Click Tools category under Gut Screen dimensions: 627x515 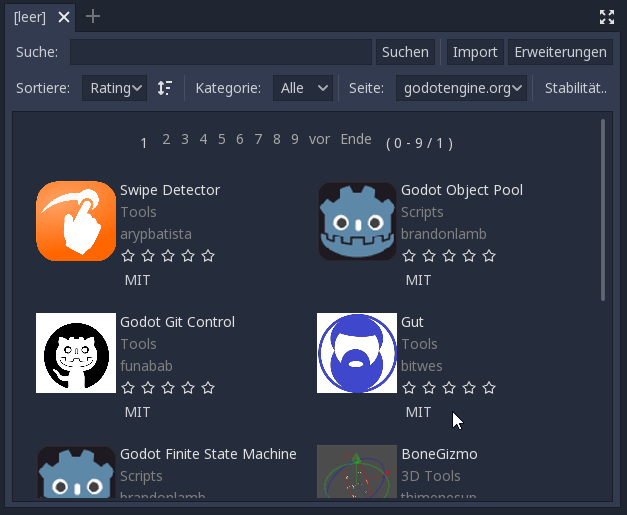coord(419,344)
